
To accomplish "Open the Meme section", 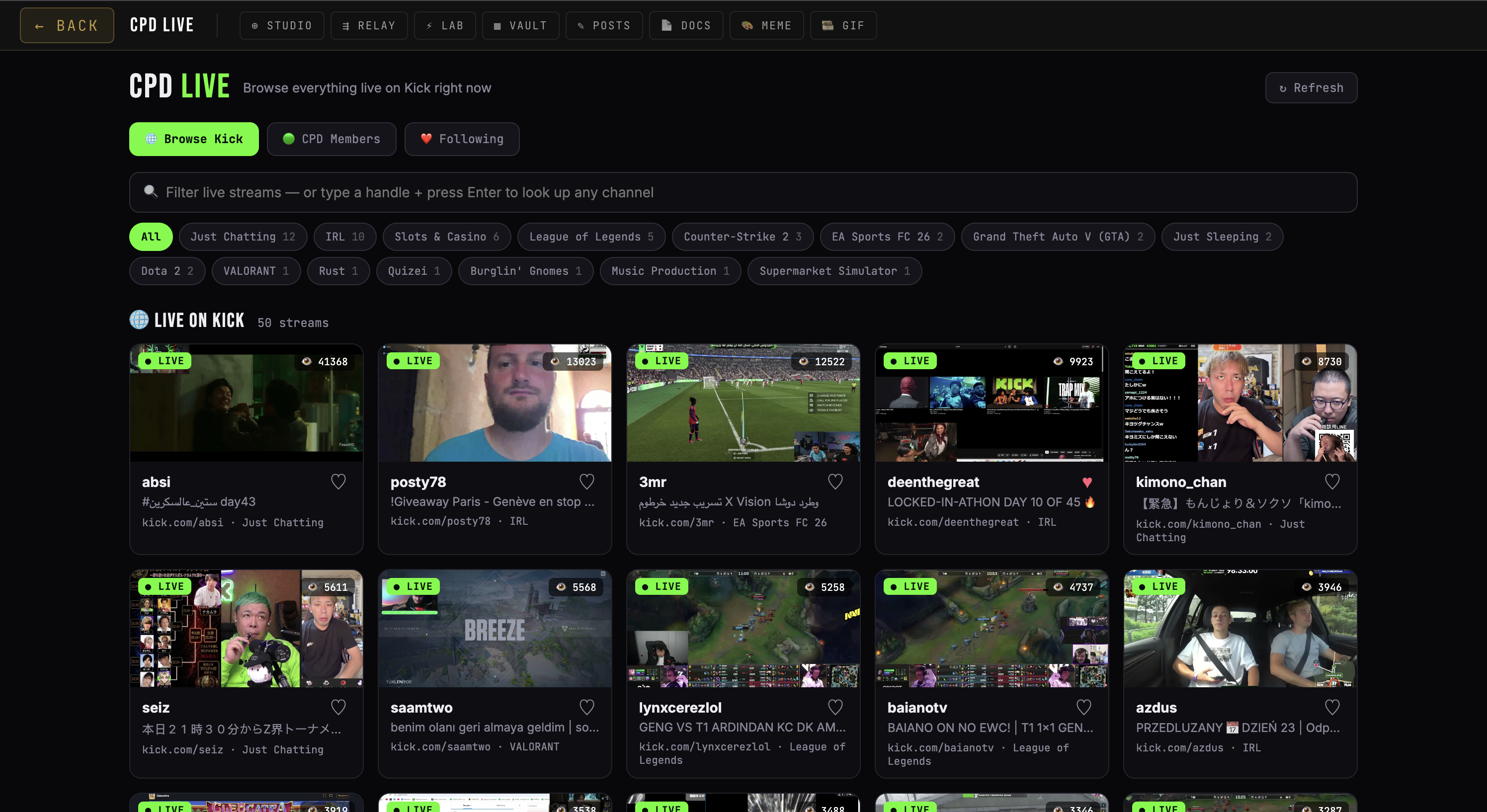I will [766, 25].
